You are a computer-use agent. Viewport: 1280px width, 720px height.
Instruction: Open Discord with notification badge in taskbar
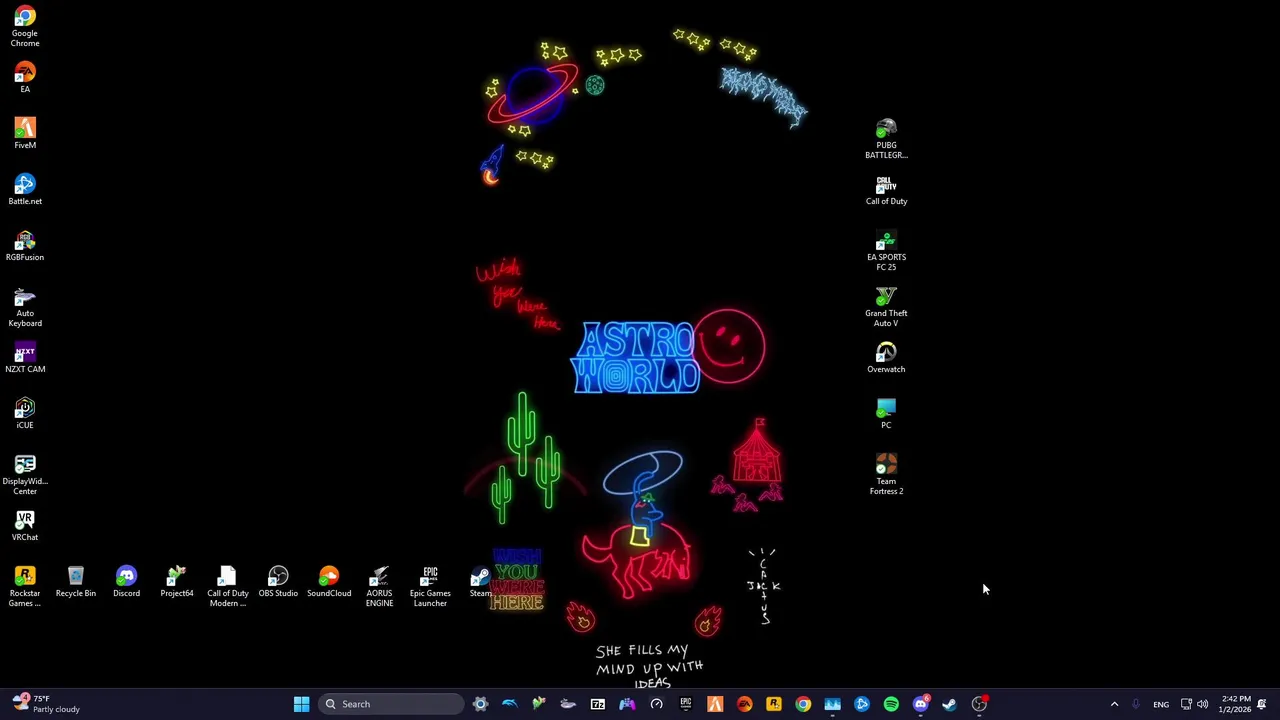coord(921,704)
